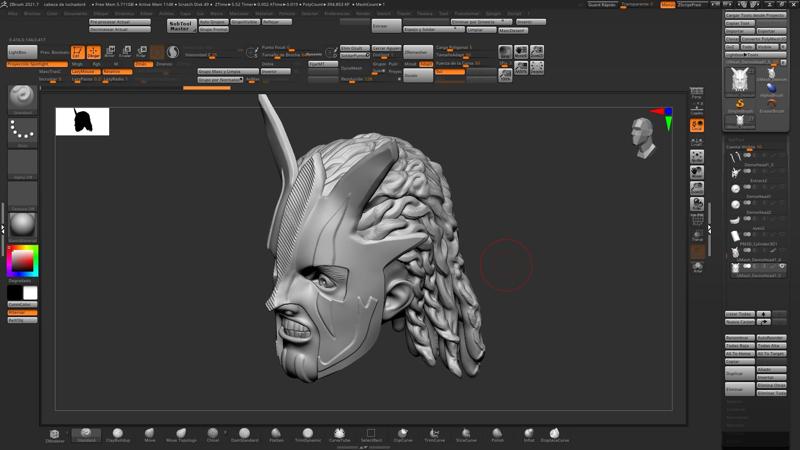Click the Transp icon in right shelf

tap(697, 236)
